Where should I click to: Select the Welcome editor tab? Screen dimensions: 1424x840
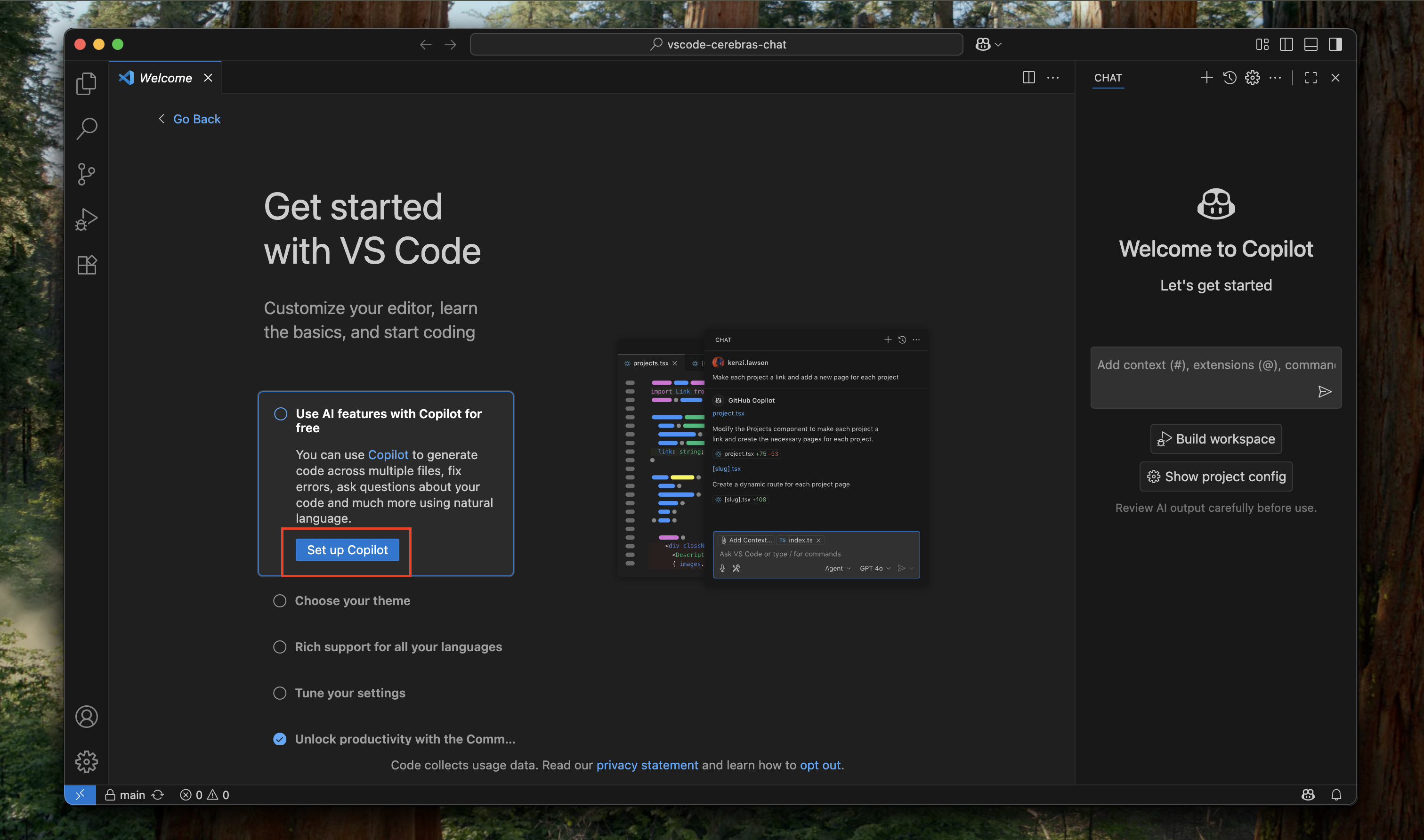coord(165,78)
